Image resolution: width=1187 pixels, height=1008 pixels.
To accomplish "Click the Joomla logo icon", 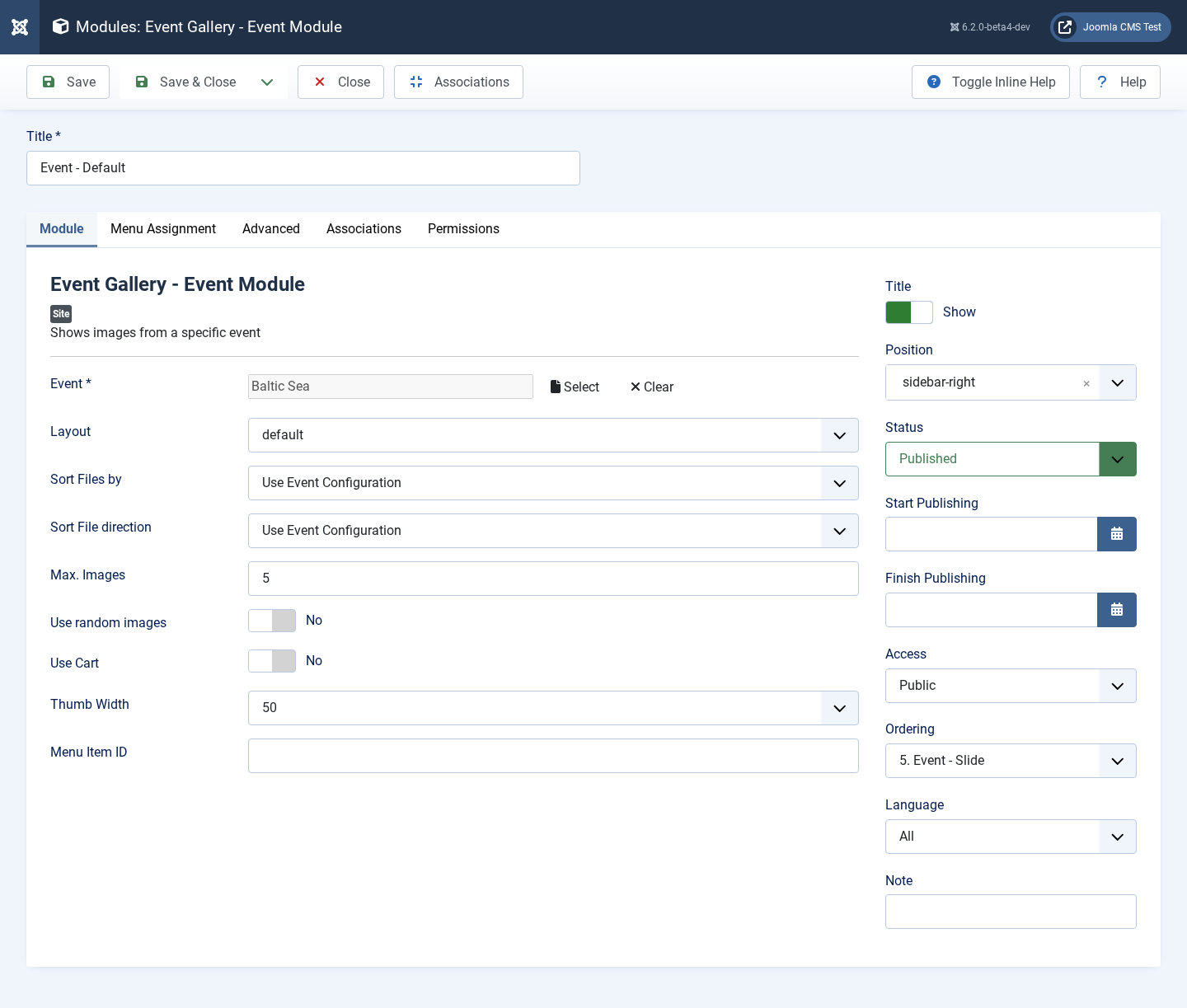I will [20, 27].
